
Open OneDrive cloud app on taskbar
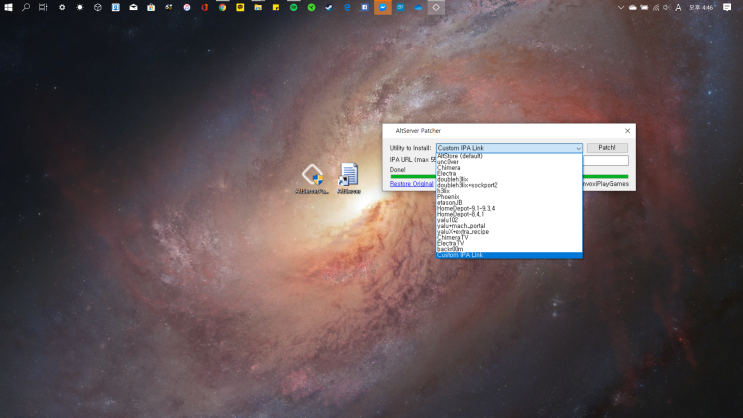coord(418,7)
